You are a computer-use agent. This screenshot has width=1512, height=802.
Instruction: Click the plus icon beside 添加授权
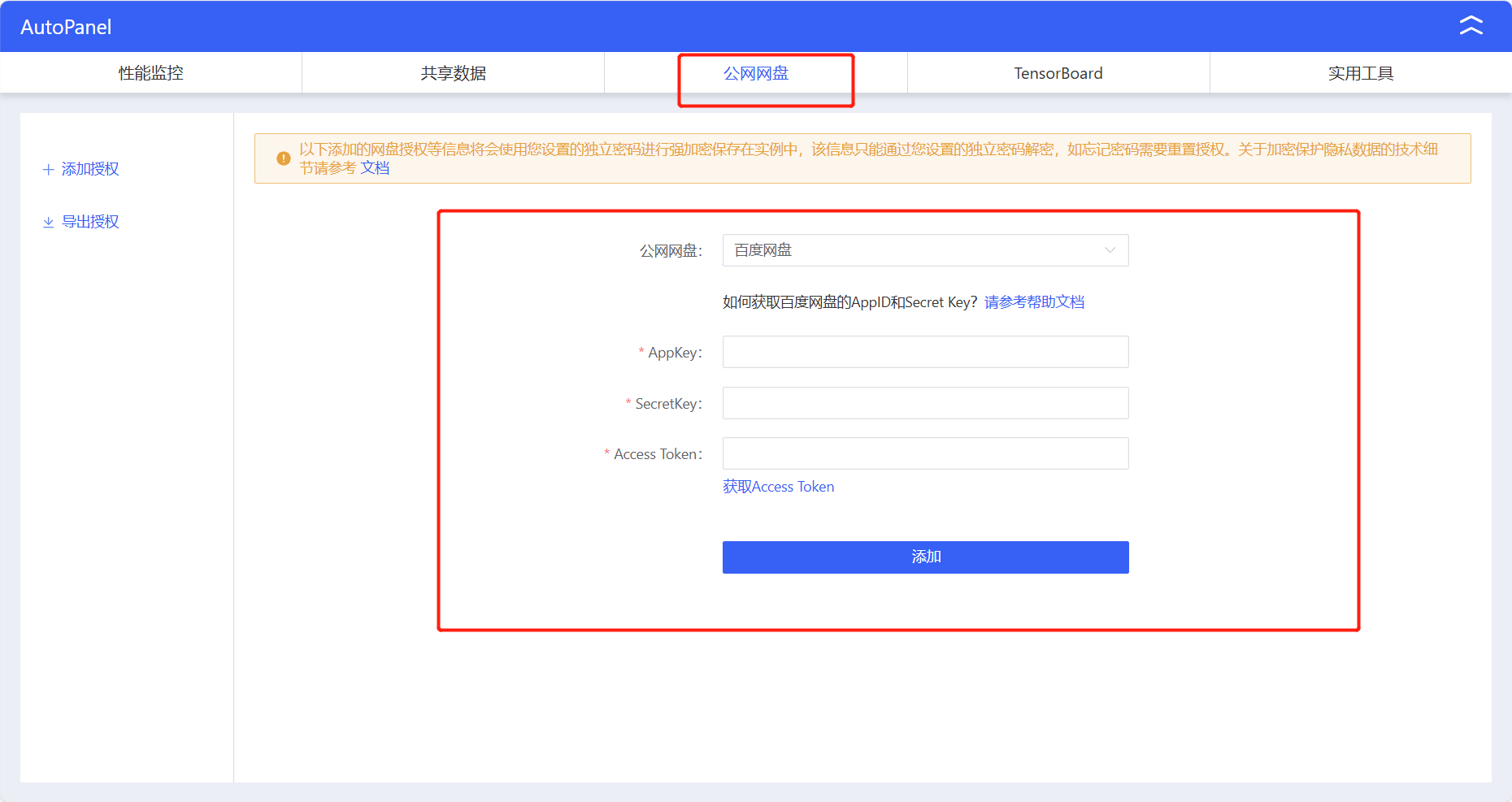pyautogui.click(x=49, y=169)
